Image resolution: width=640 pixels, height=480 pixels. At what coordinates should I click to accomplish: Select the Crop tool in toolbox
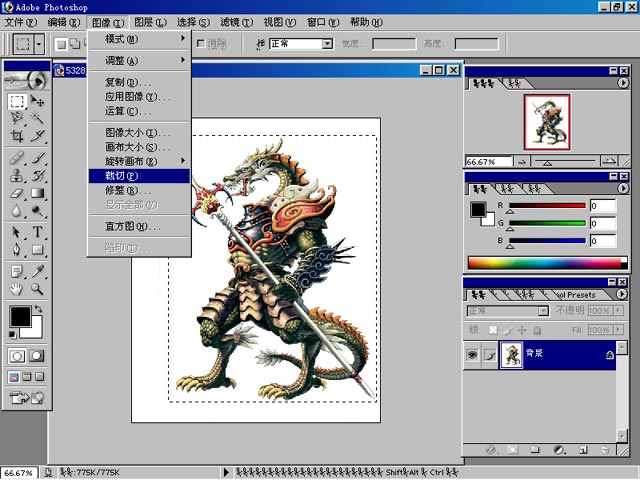click(17, 136)
